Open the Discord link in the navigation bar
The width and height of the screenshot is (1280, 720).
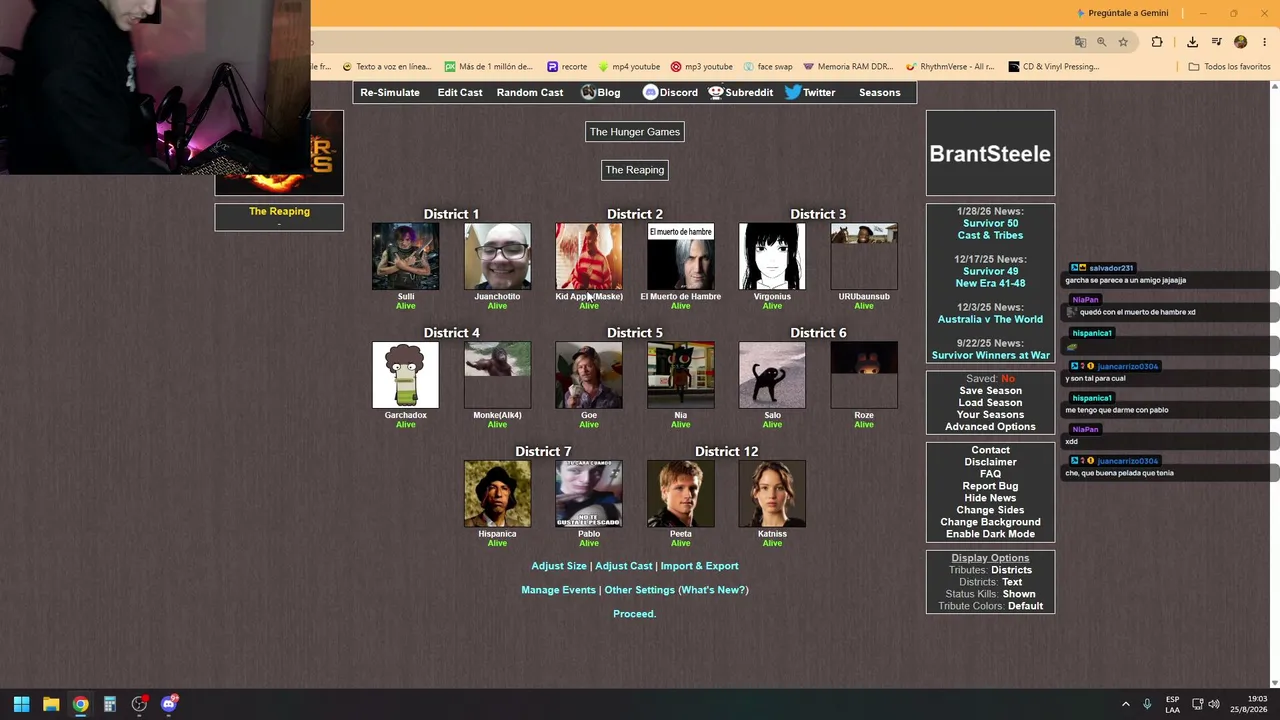click(670, 92)
